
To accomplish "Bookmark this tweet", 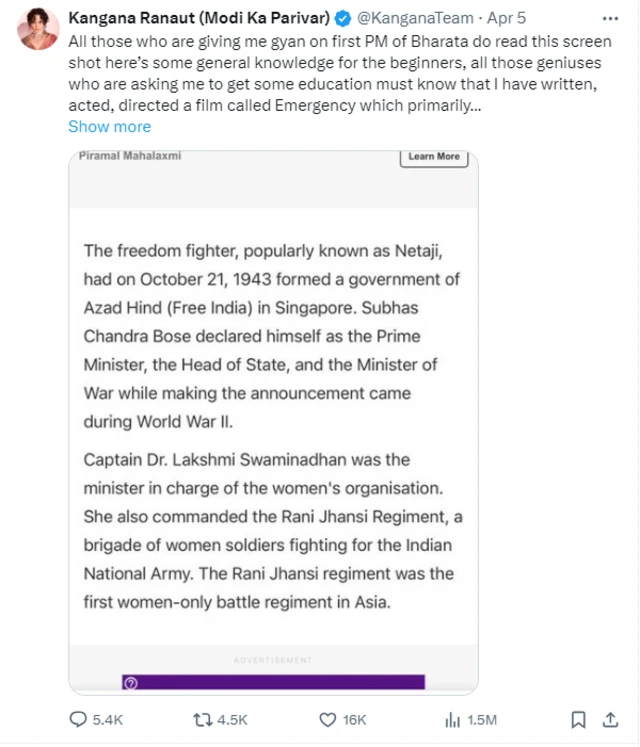I will click(x=578, y=720).
